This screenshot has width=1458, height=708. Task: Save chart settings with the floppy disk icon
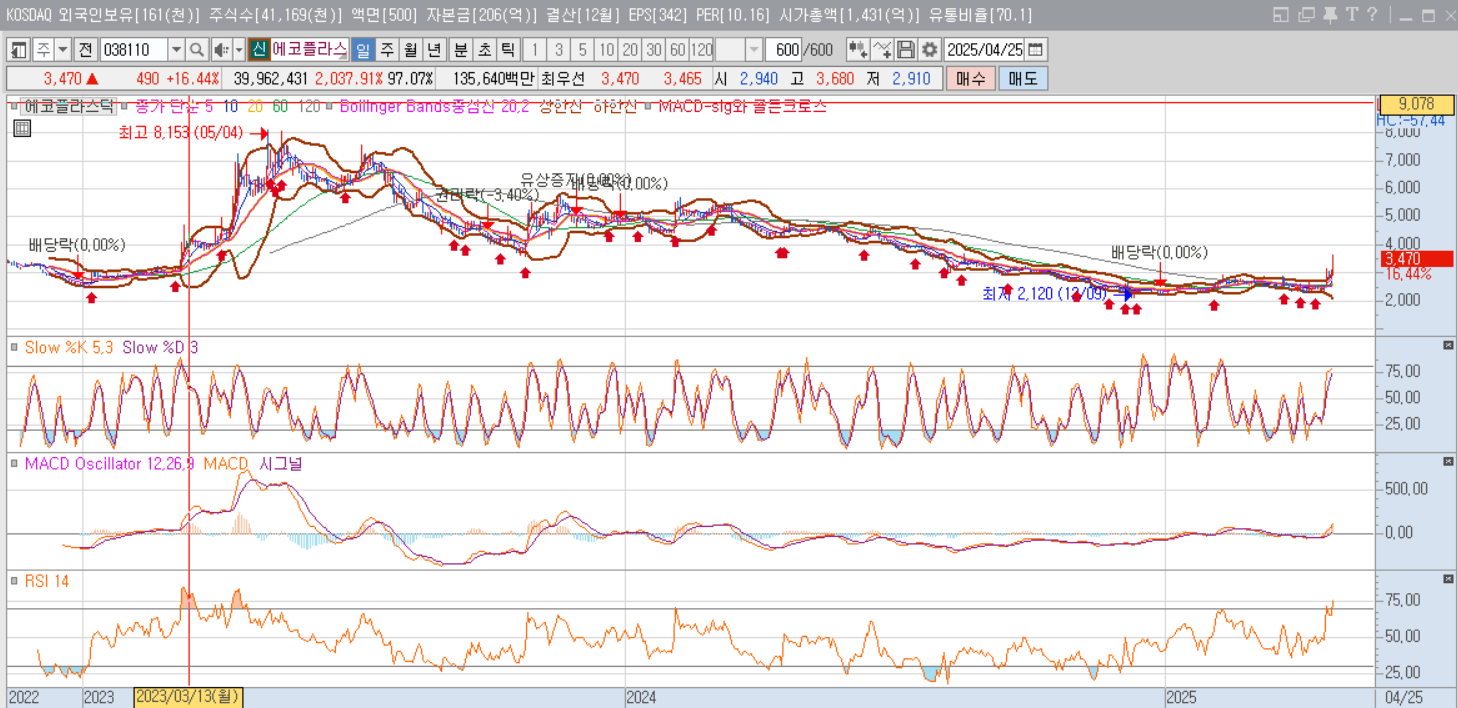tap(906, 50)
